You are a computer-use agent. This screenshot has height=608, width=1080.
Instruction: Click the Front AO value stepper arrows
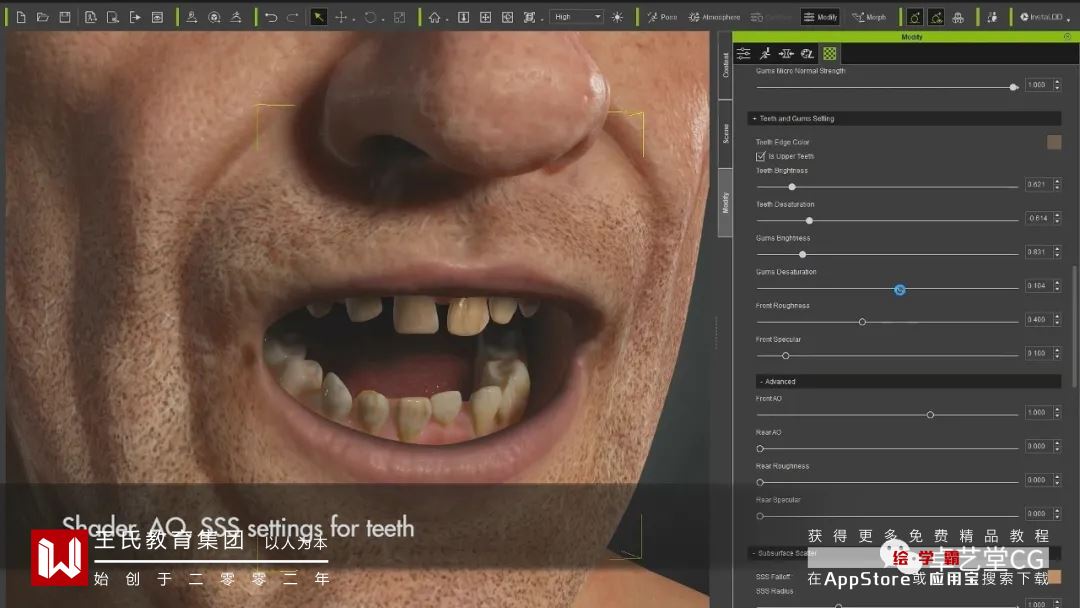[1057, 412]
